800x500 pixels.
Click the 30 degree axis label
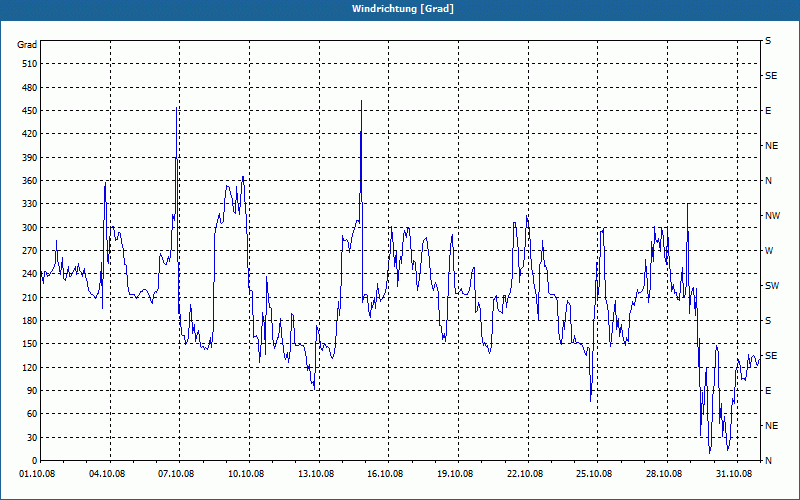32,437
